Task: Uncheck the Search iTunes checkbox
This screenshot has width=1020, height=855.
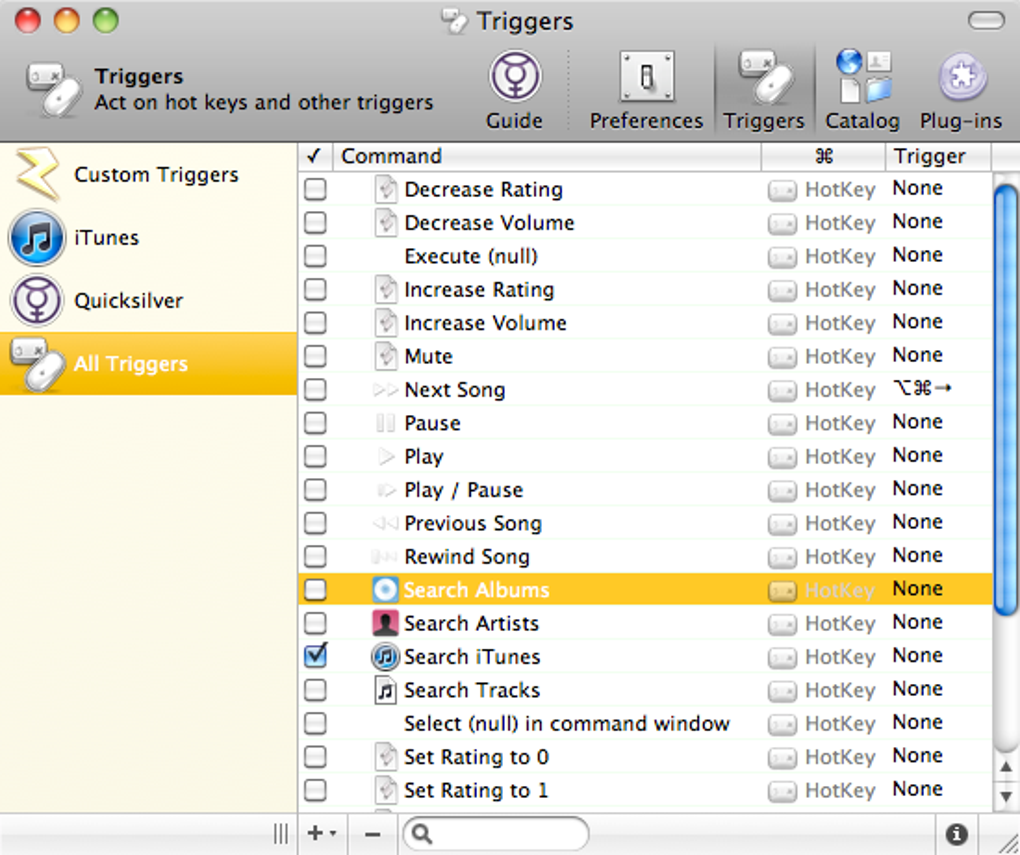Action: 315,656
